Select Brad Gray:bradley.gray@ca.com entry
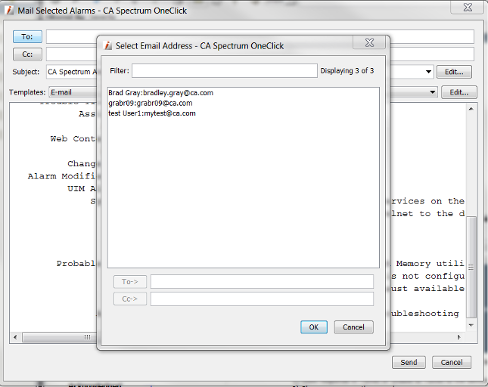488x387 pixels. (x=161, y=93)
